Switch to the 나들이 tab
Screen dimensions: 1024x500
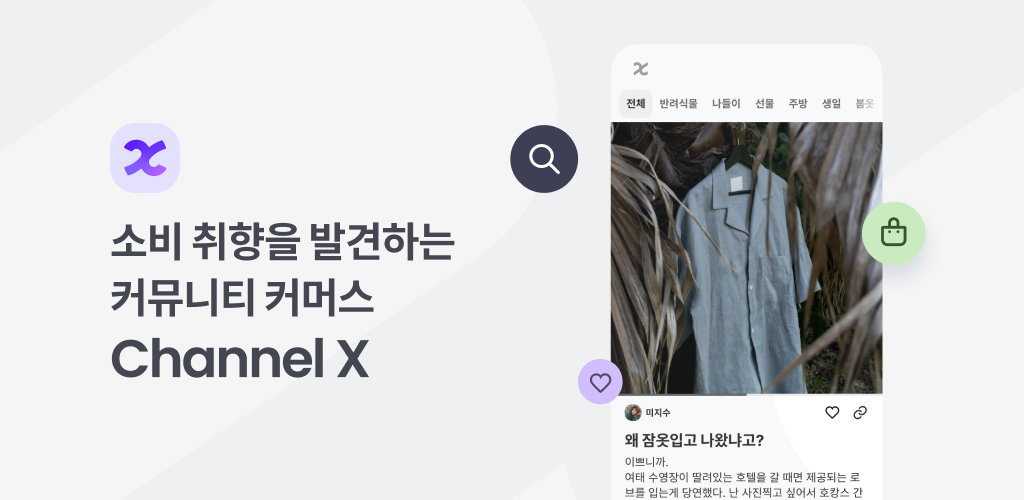(x=726, y=104)
